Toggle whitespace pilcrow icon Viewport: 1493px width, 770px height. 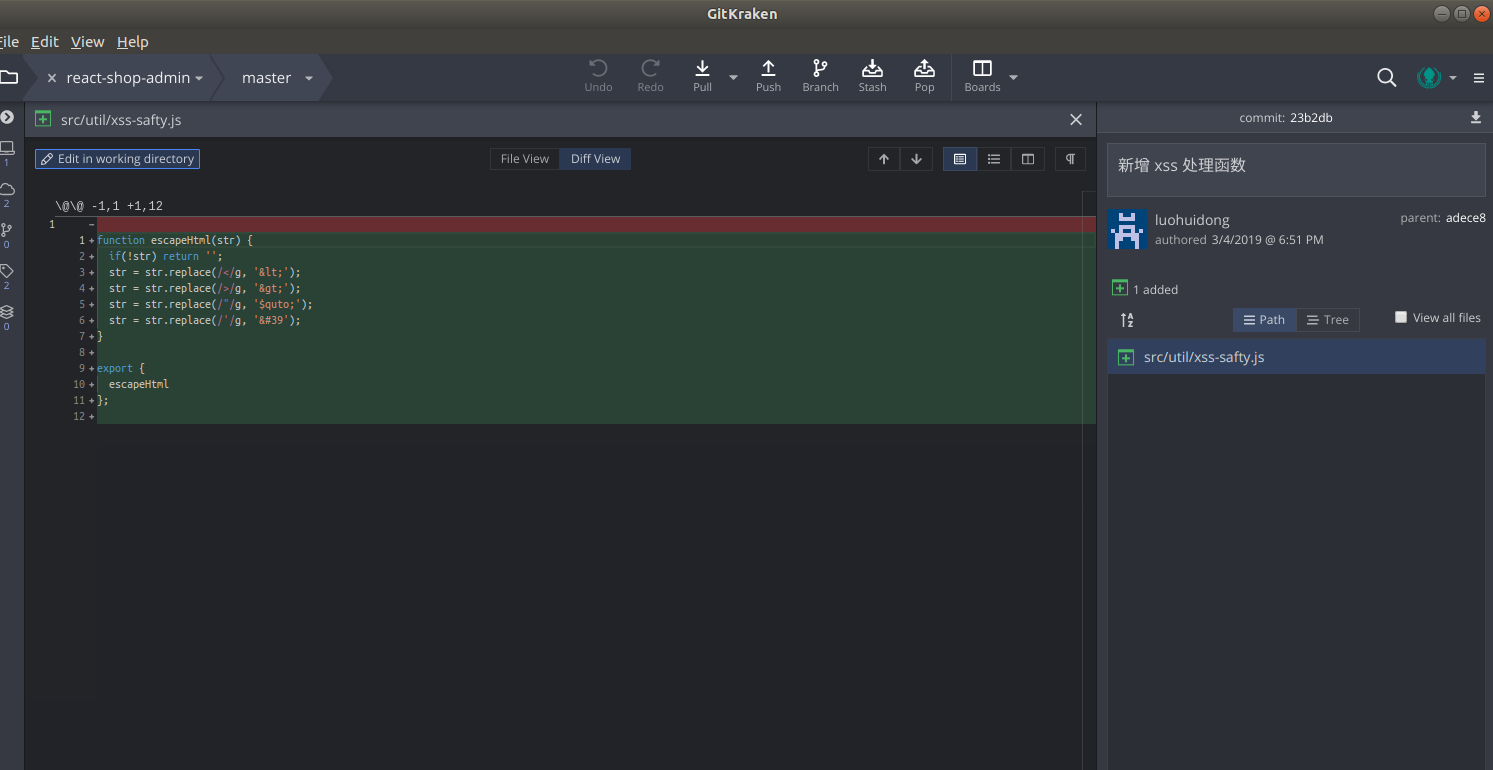click(1070, 159)
